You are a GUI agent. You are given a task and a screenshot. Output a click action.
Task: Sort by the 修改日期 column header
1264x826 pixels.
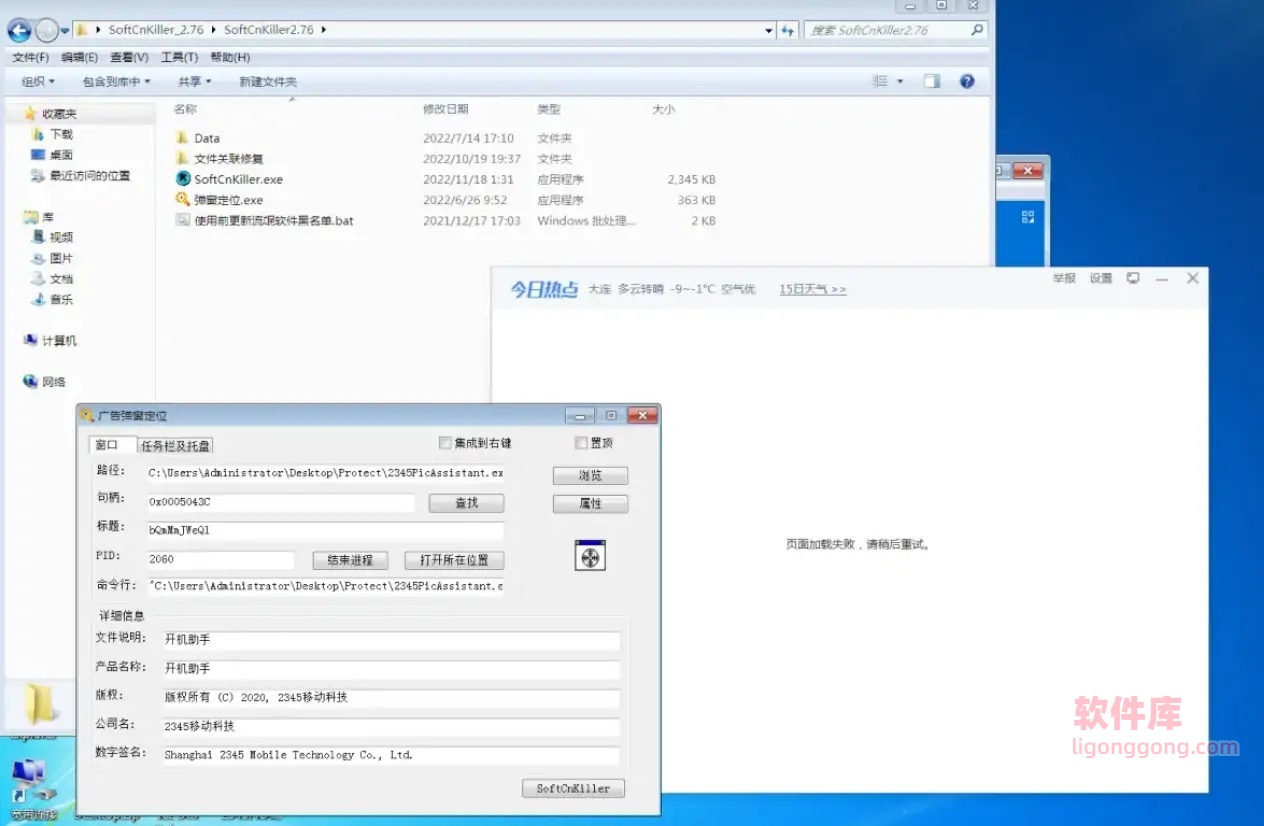click(445, 109)
